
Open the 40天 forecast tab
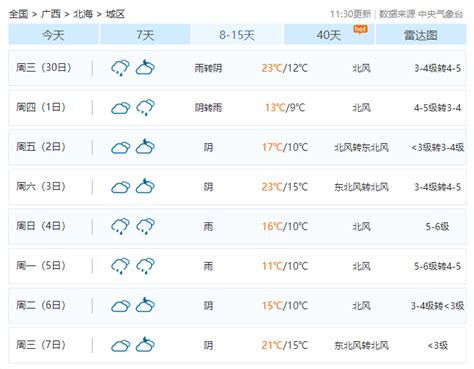click(329, 34)
